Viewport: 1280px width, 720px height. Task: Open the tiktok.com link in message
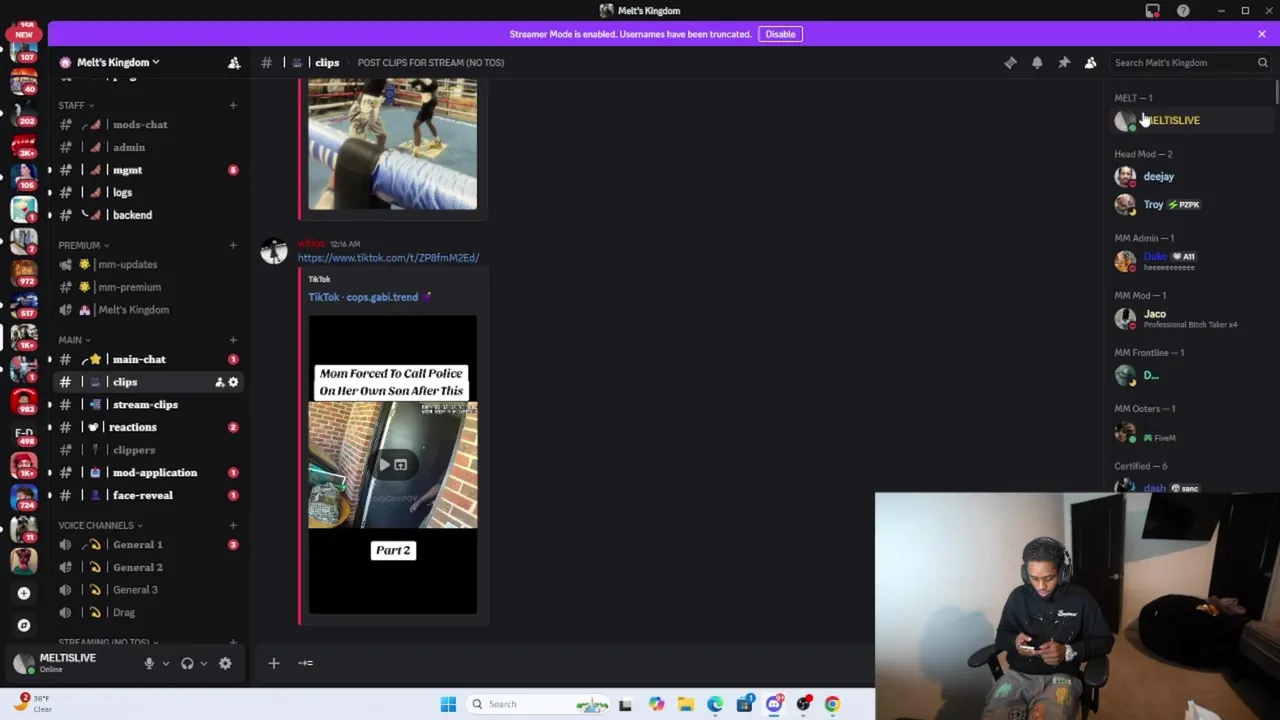388,258
